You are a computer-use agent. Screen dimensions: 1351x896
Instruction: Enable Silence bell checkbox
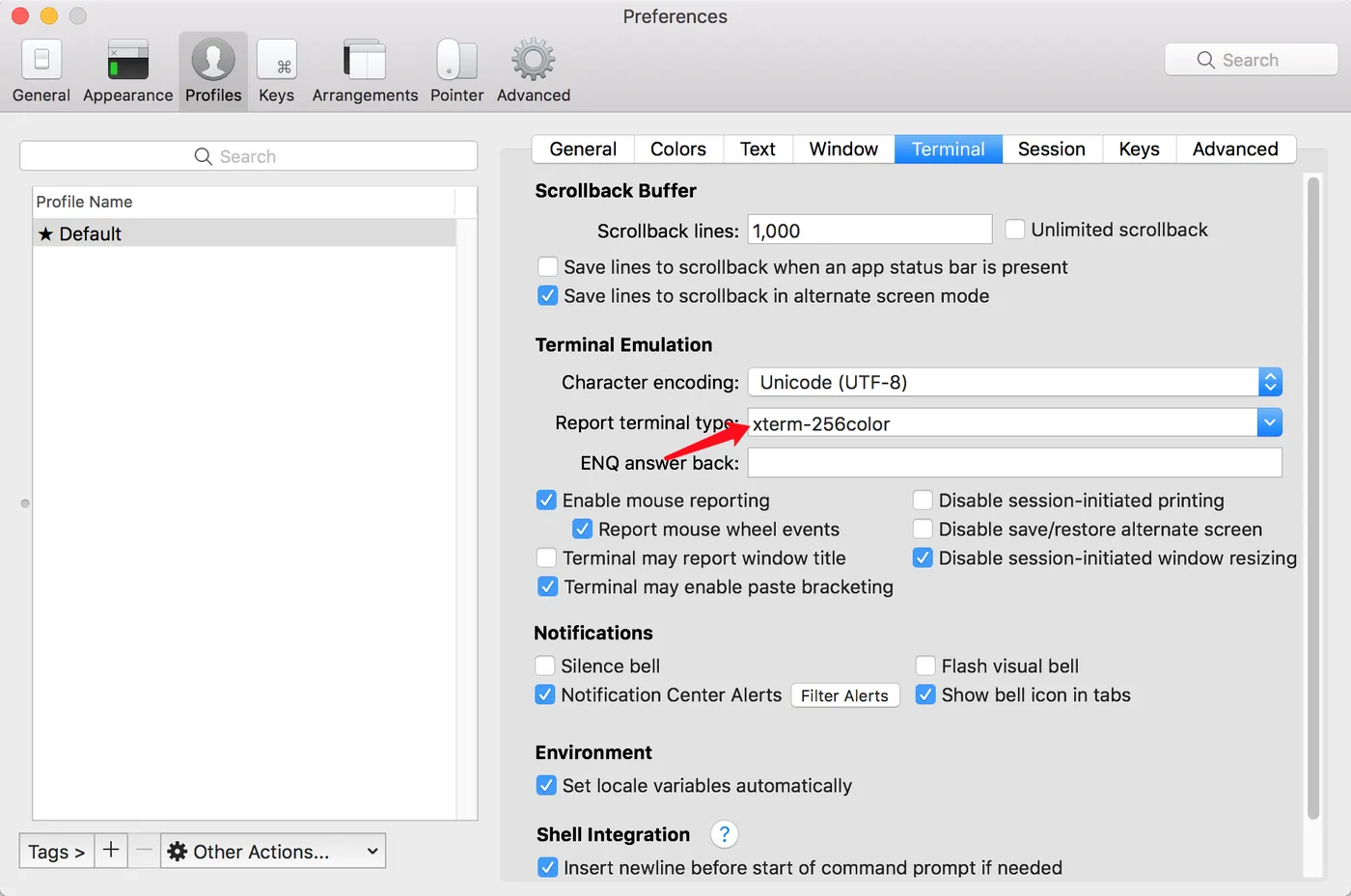coord(545,665)
